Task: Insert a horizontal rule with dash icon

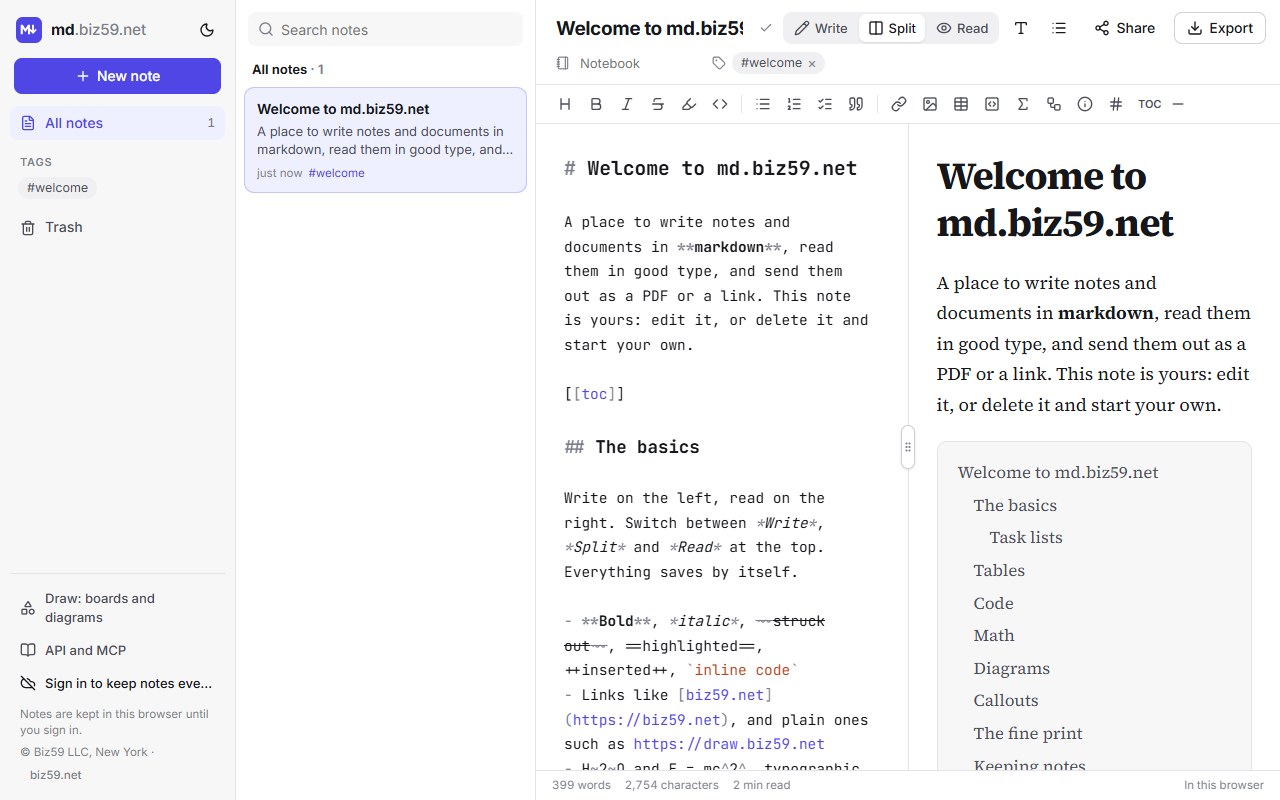Action: 1178,104
